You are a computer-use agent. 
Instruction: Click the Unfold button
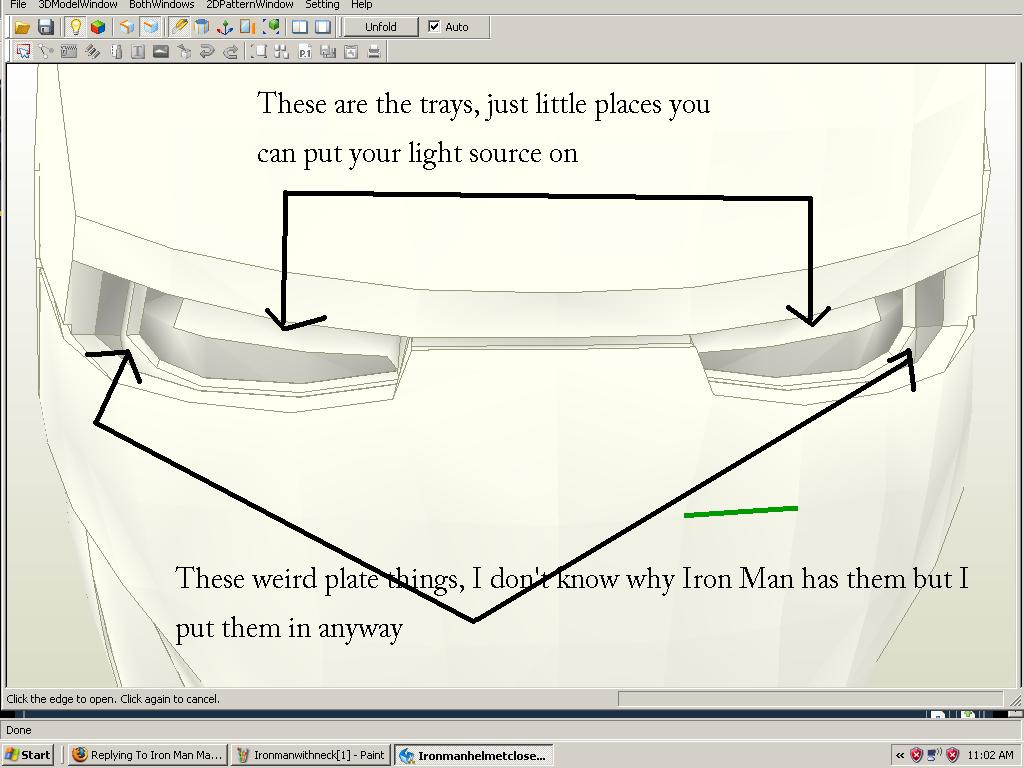[x=381, y=27]
